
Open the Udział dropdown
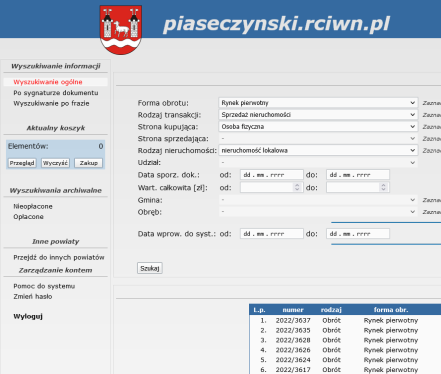pos(318,162)
